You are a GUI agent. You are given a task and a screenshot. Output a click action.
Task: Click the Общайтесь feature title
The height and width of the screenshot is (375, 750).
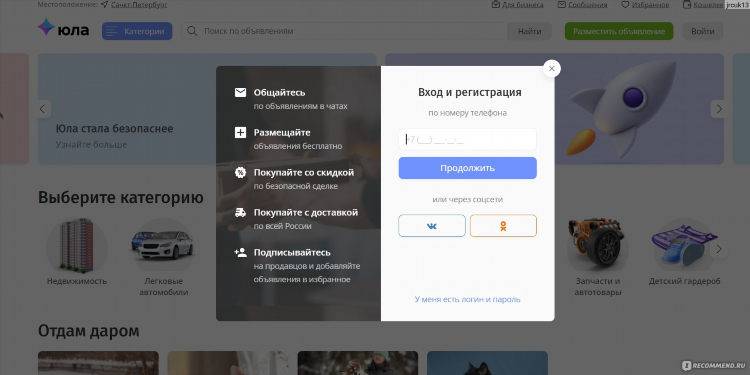(x=279, y=92)
